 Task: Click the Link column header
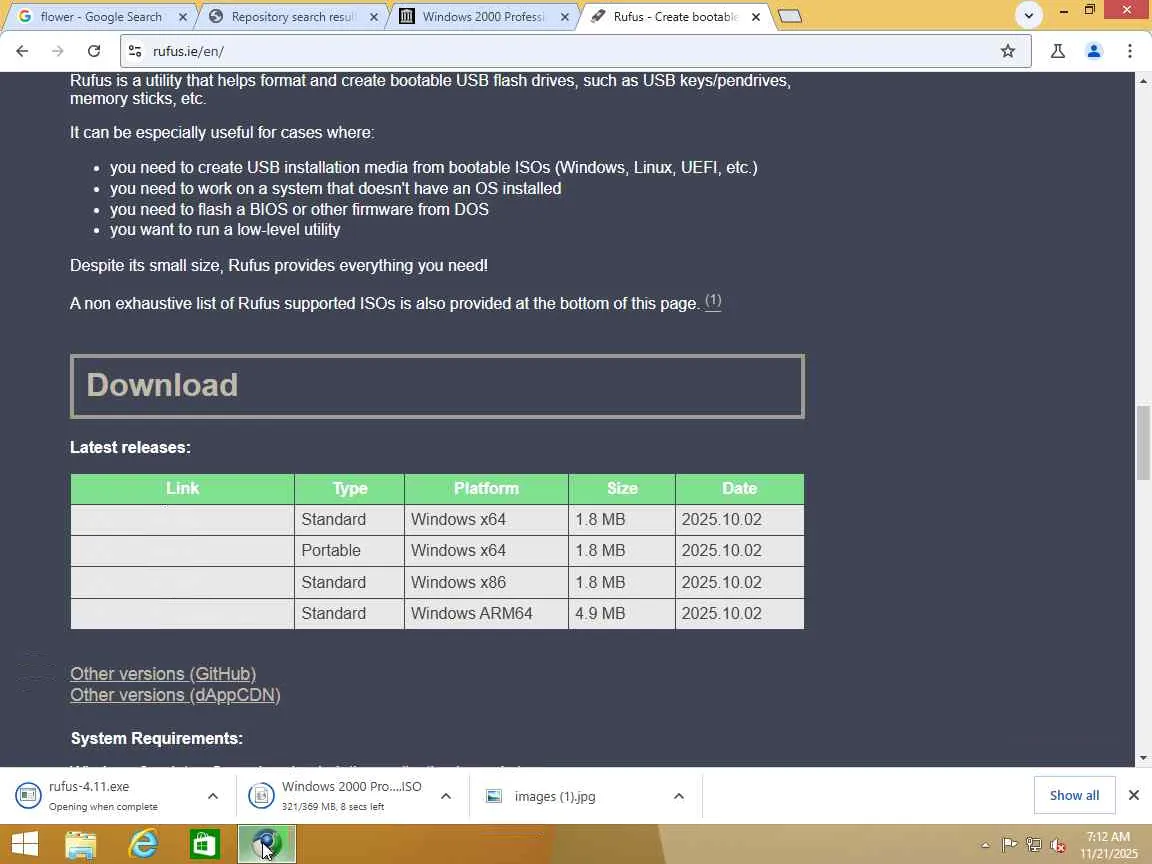[182, 489]
